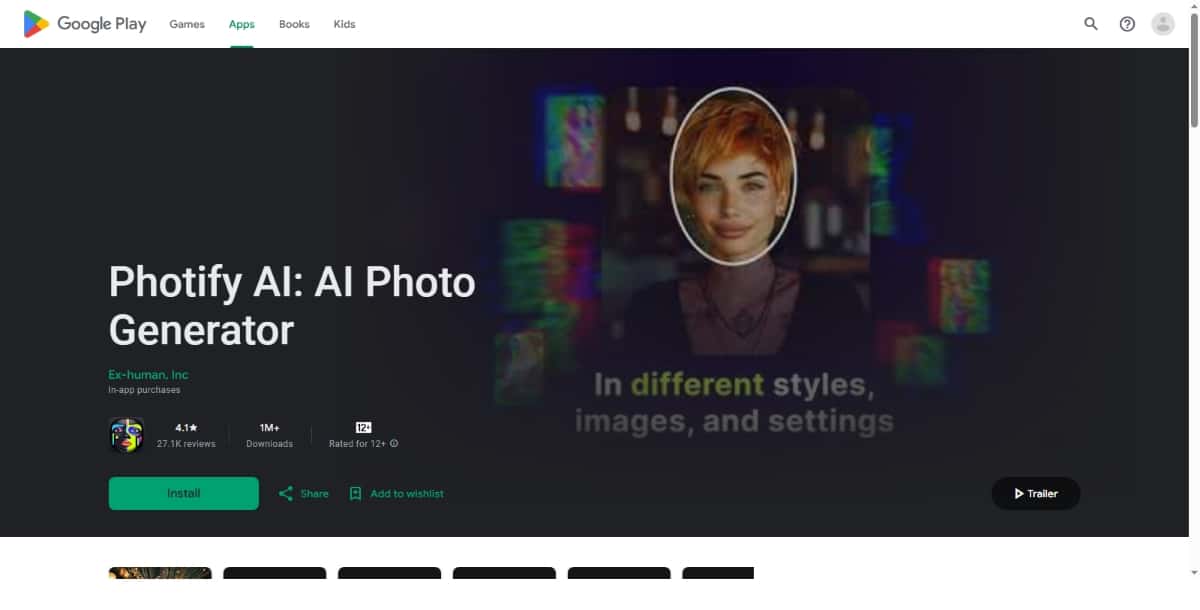Share this app listing
The height and width of the screenshot is (610, 1200).
pyautogui.click(x=303, y=493)
